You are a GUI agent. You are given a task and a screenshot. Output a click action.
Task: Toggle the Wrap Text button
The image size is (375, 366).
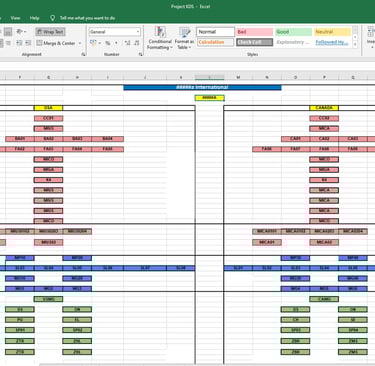click(x=50, y=32)
